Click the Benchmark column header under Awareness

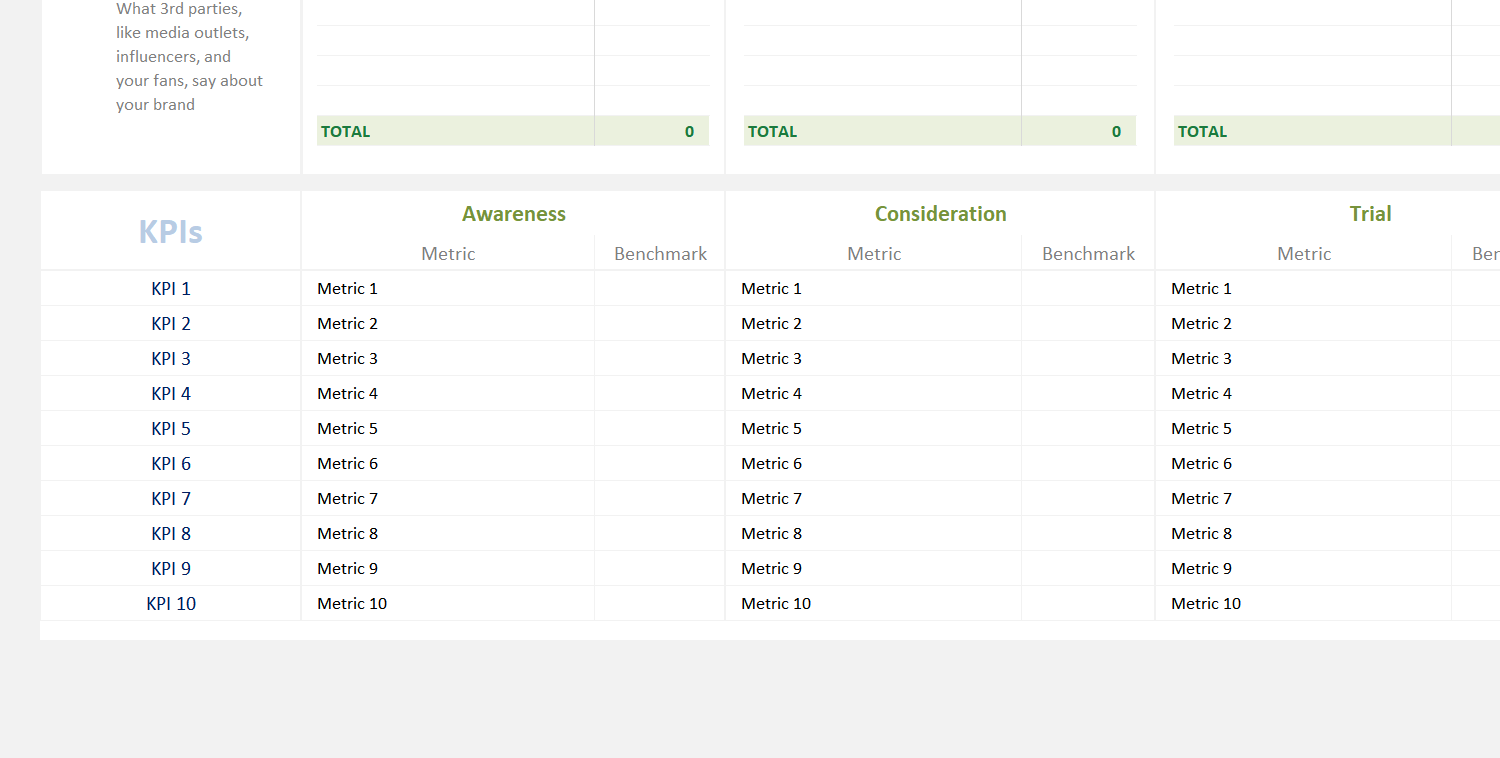pyautogui.click(x=660, y=253)
